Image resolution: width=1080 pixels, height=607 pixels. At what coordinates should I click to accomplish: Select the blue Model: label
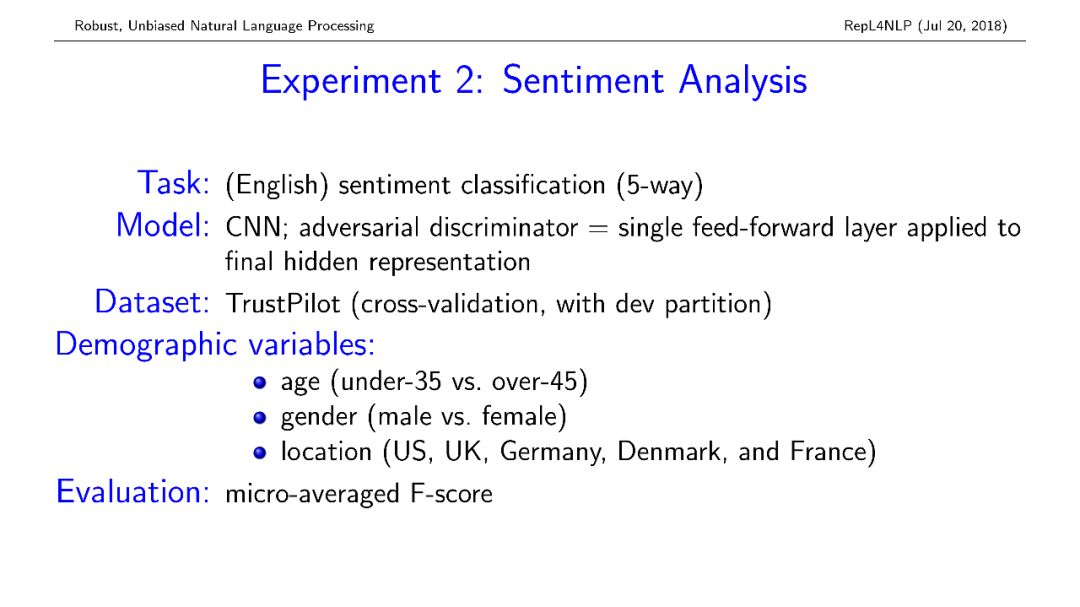163,225
